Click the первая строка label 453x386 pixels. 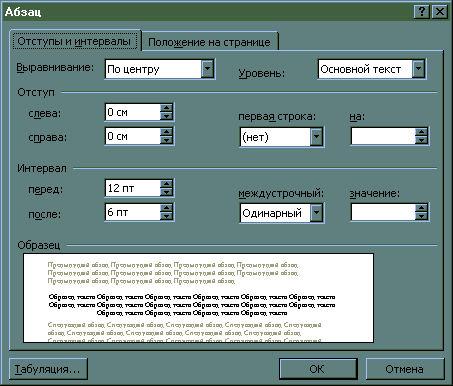click(277, 117)
